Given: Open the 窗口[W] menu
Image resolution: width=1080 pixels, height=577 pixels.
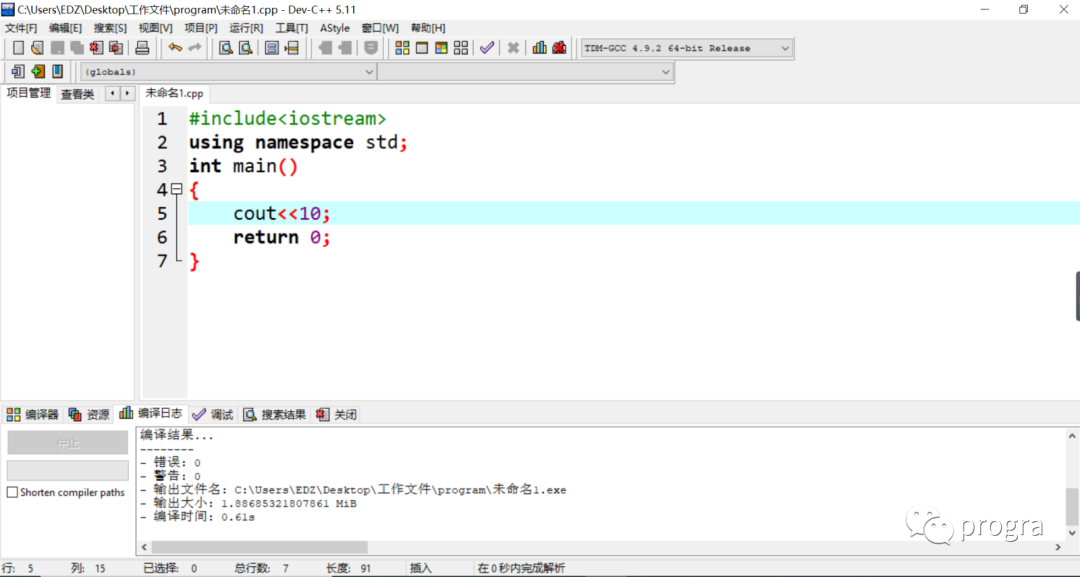Looking at the screenshot, I should pos(380,28).
